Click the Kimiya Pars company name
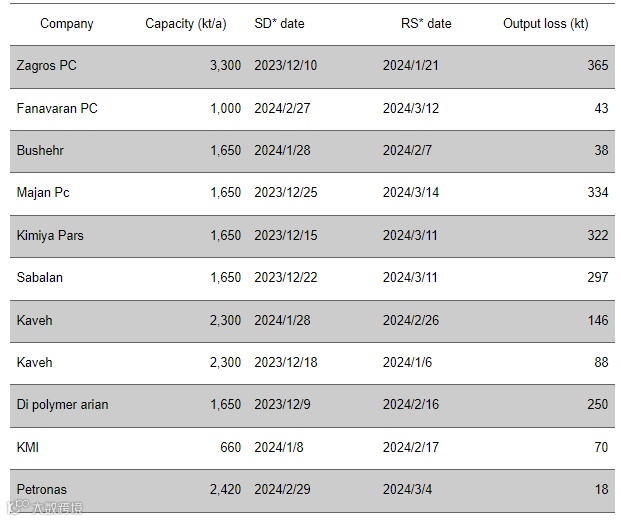The height and width of the screenshot is (521, 621). (x=50, y=236)
